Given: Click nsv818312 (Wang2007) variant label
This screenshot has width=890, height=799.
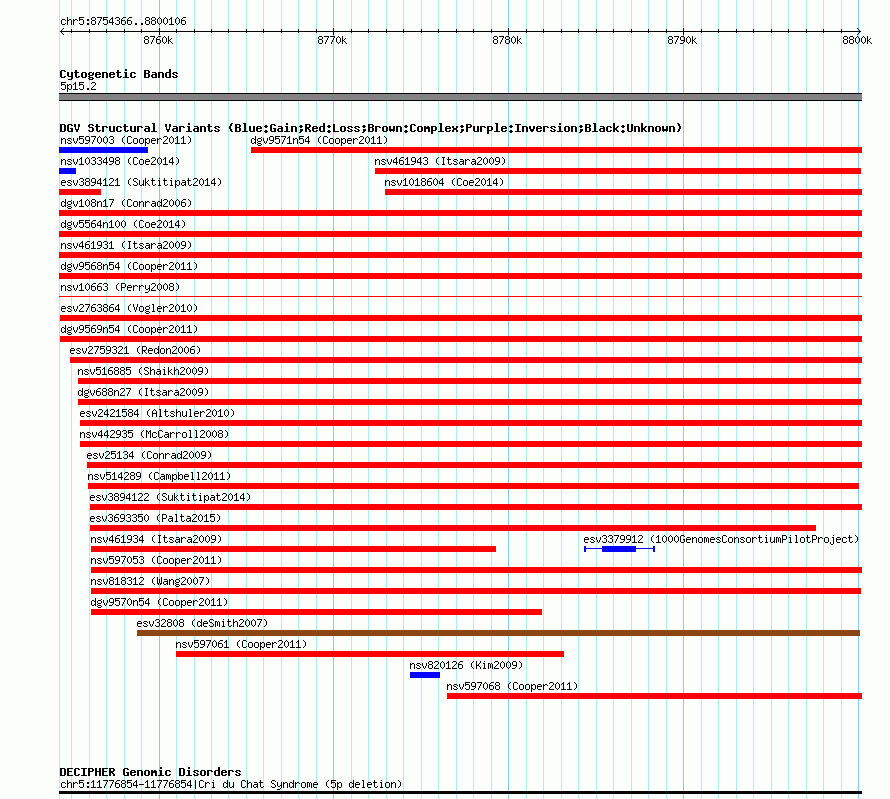Looking at the screenshot, I should tap(150, 581).
